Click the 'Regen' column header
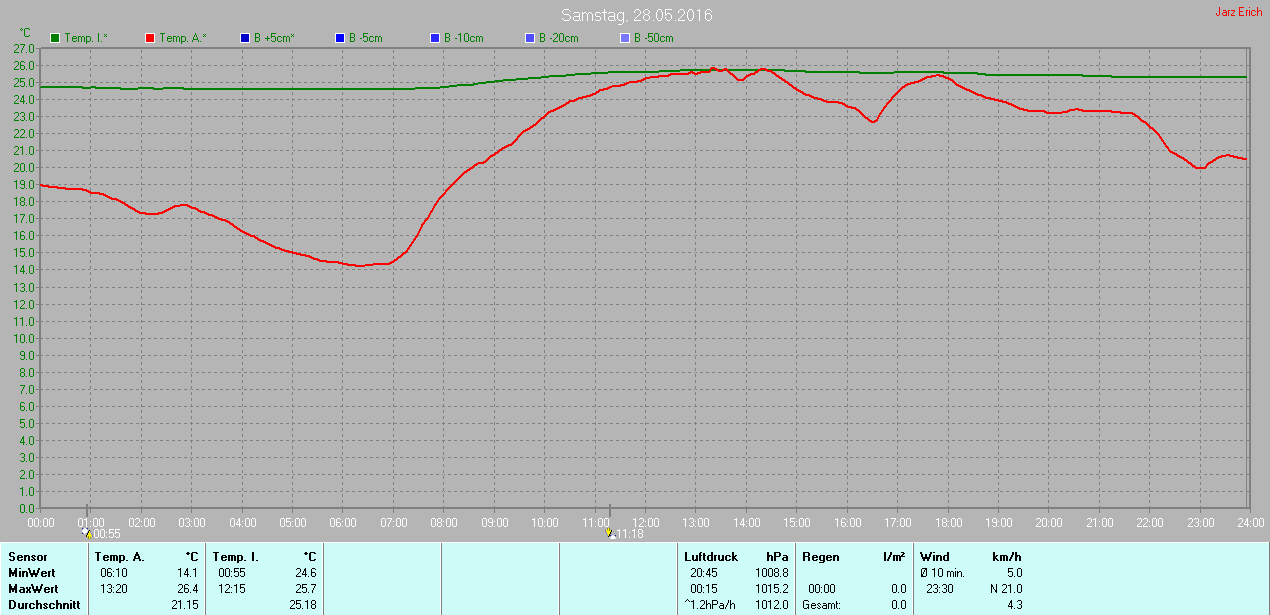This screenshot has width=1270, height=615. [821, 557]
